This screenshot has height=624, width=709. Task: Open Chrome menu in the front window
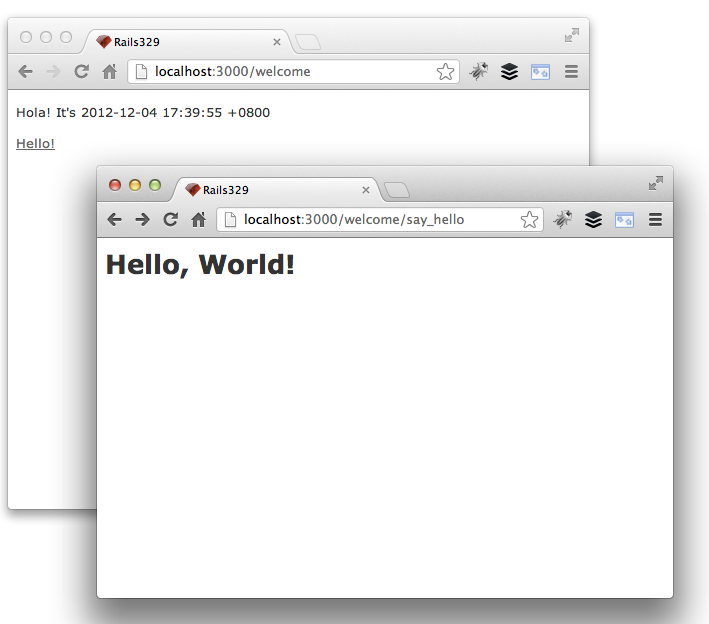[x=655, y=220]
